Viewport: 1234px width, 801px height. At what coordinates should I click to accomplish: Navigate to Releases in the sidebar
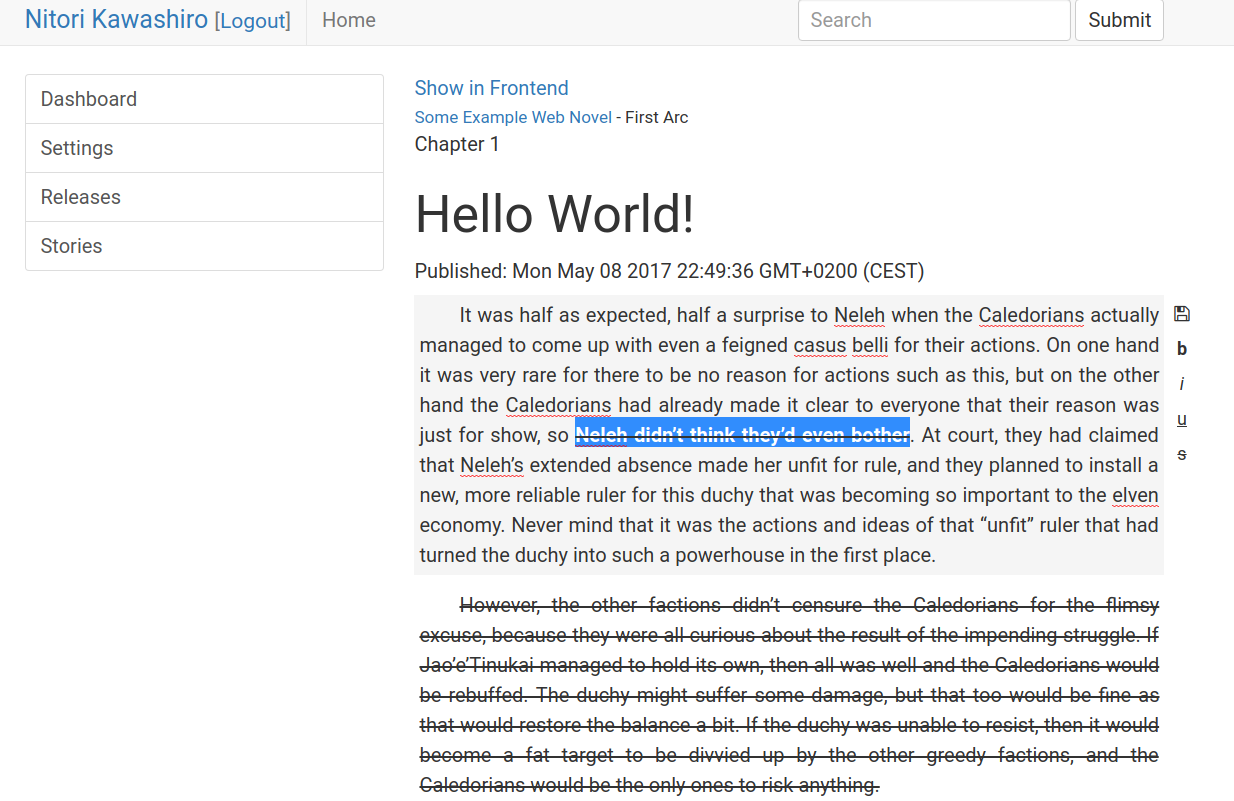coord(204,197)
